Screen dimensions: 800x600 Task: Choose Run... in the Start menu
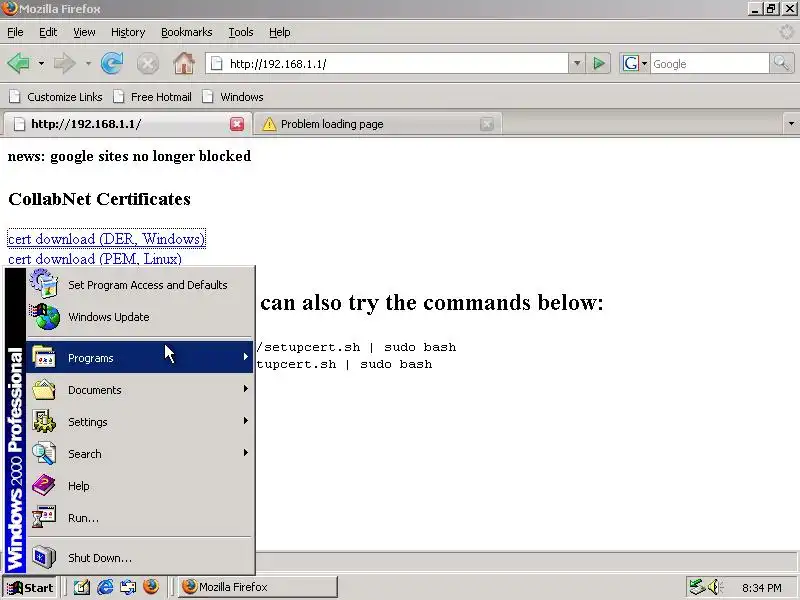(140, 518)
